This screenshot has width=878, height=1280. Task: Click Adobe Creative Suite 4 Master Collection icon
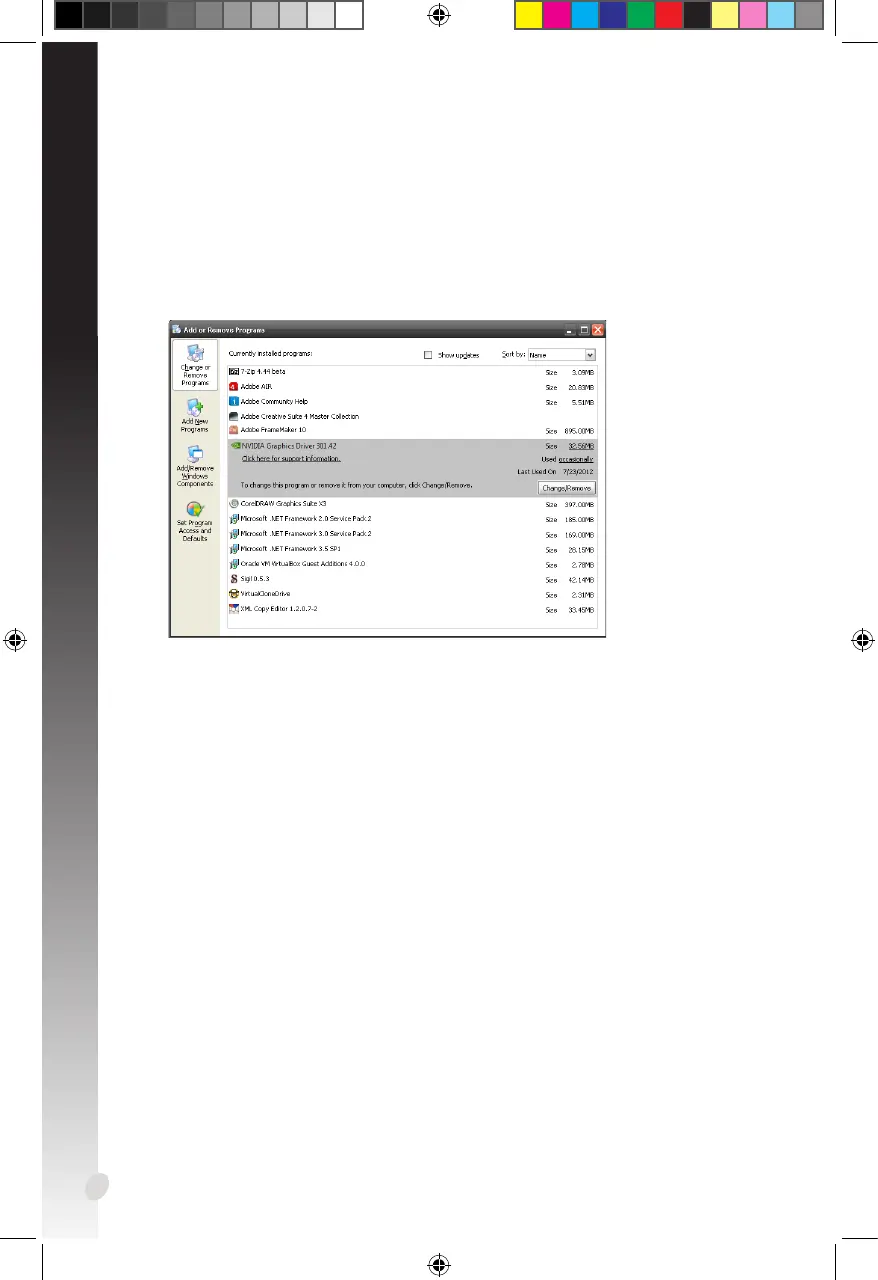point(234,416)
